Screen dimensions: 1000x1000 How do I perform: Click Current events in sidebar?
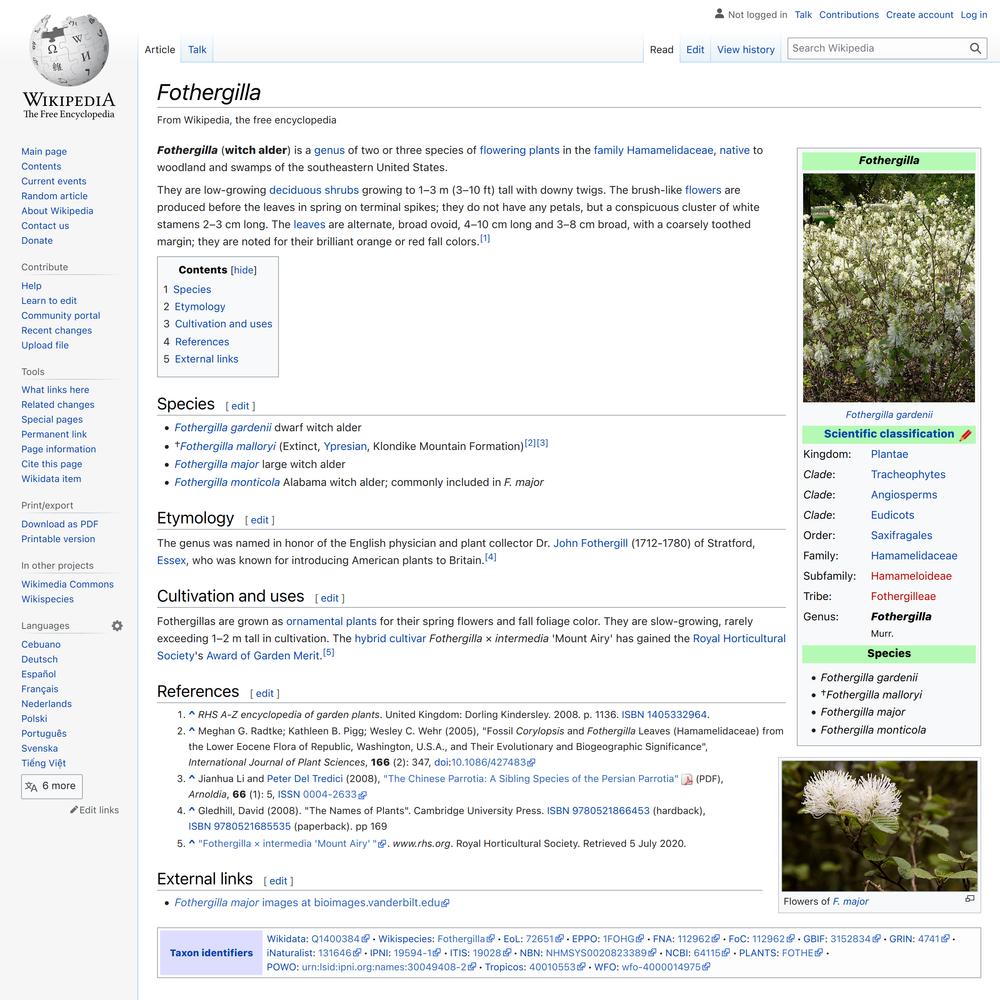[x=54, y=181]
